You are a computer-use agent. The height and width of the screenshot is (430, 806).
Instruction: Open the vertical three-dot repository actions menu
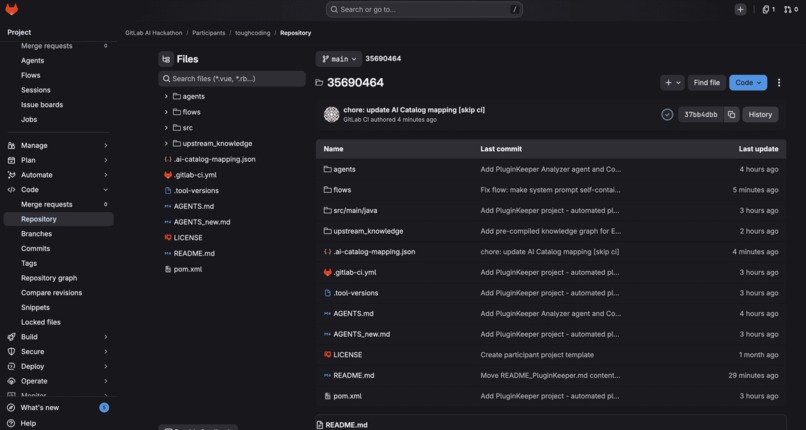(779, 83)
